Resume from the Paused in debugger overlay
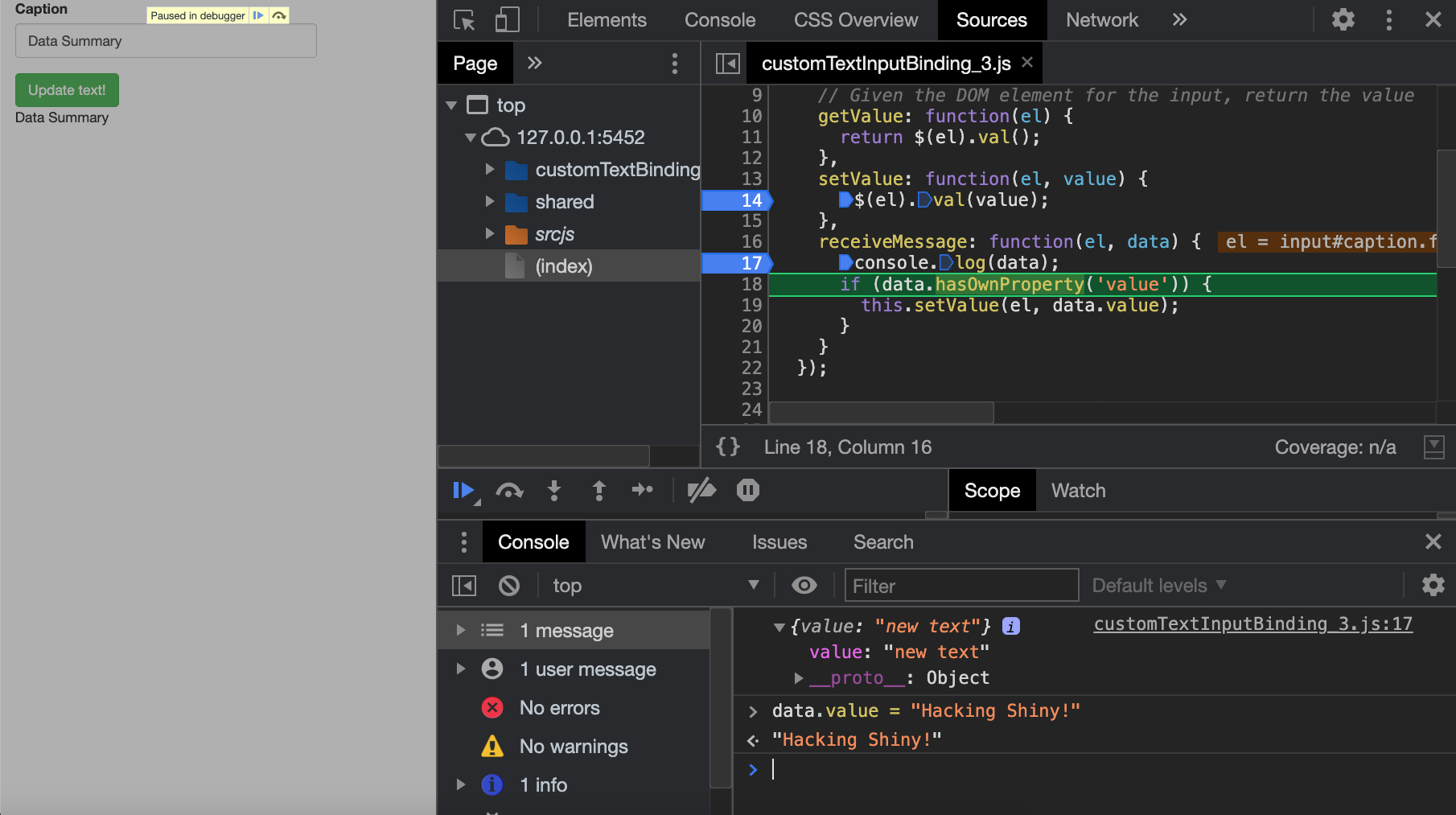The height and width of the screenshot is (815, 1456). coord(258,15)
